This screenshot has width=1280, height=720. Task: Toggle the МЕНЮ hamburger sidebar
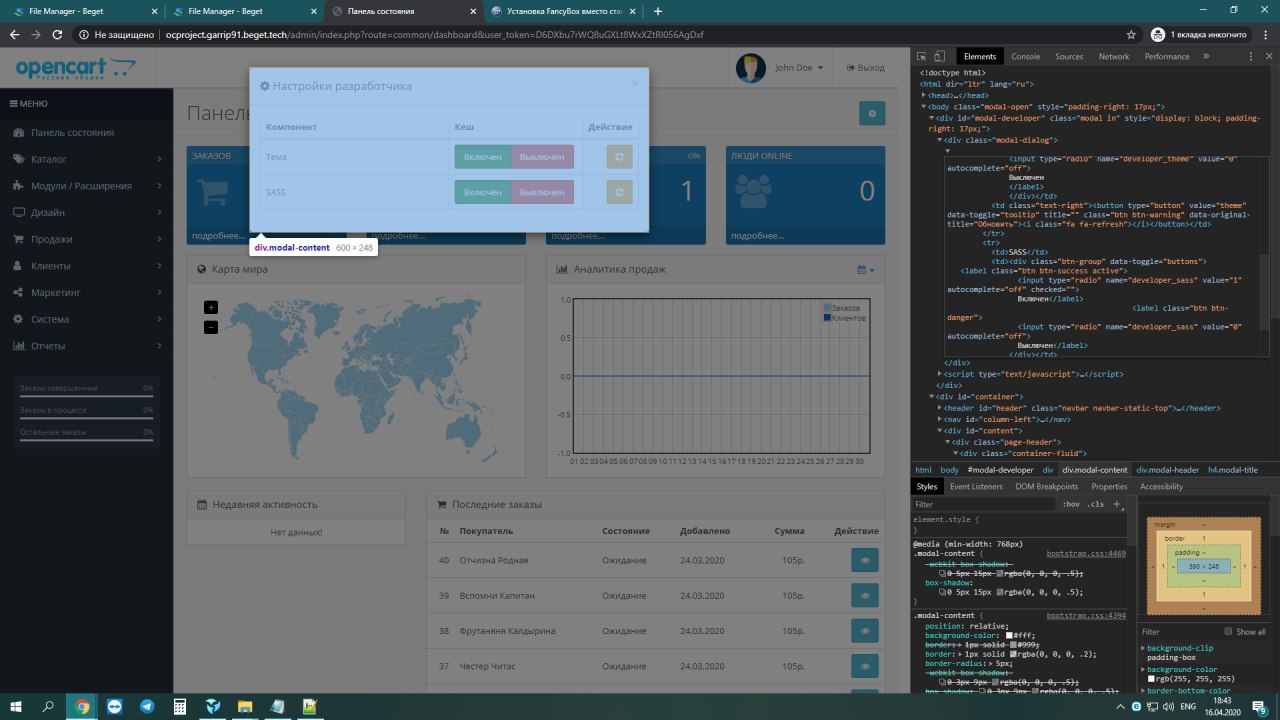pos(29,104)
